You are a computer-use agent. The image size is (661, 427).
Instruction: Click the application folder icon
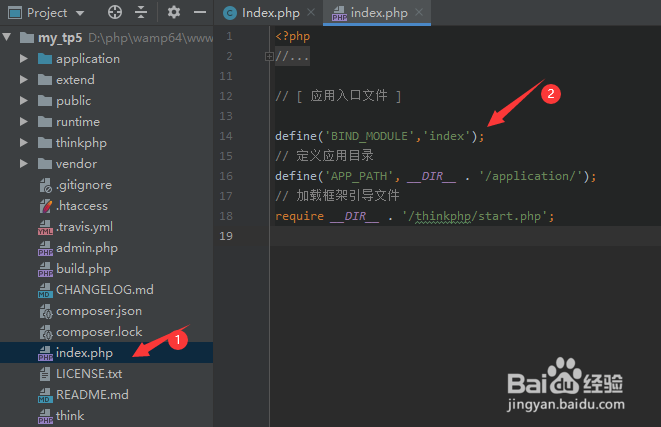(x=45, y=58)
